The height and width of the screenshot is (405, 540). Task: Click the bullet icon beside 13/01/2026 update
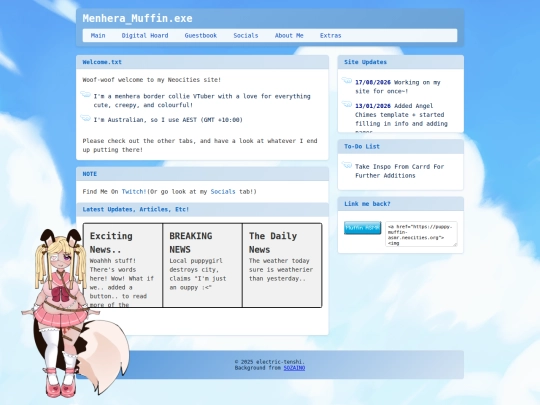click(347, 104)
